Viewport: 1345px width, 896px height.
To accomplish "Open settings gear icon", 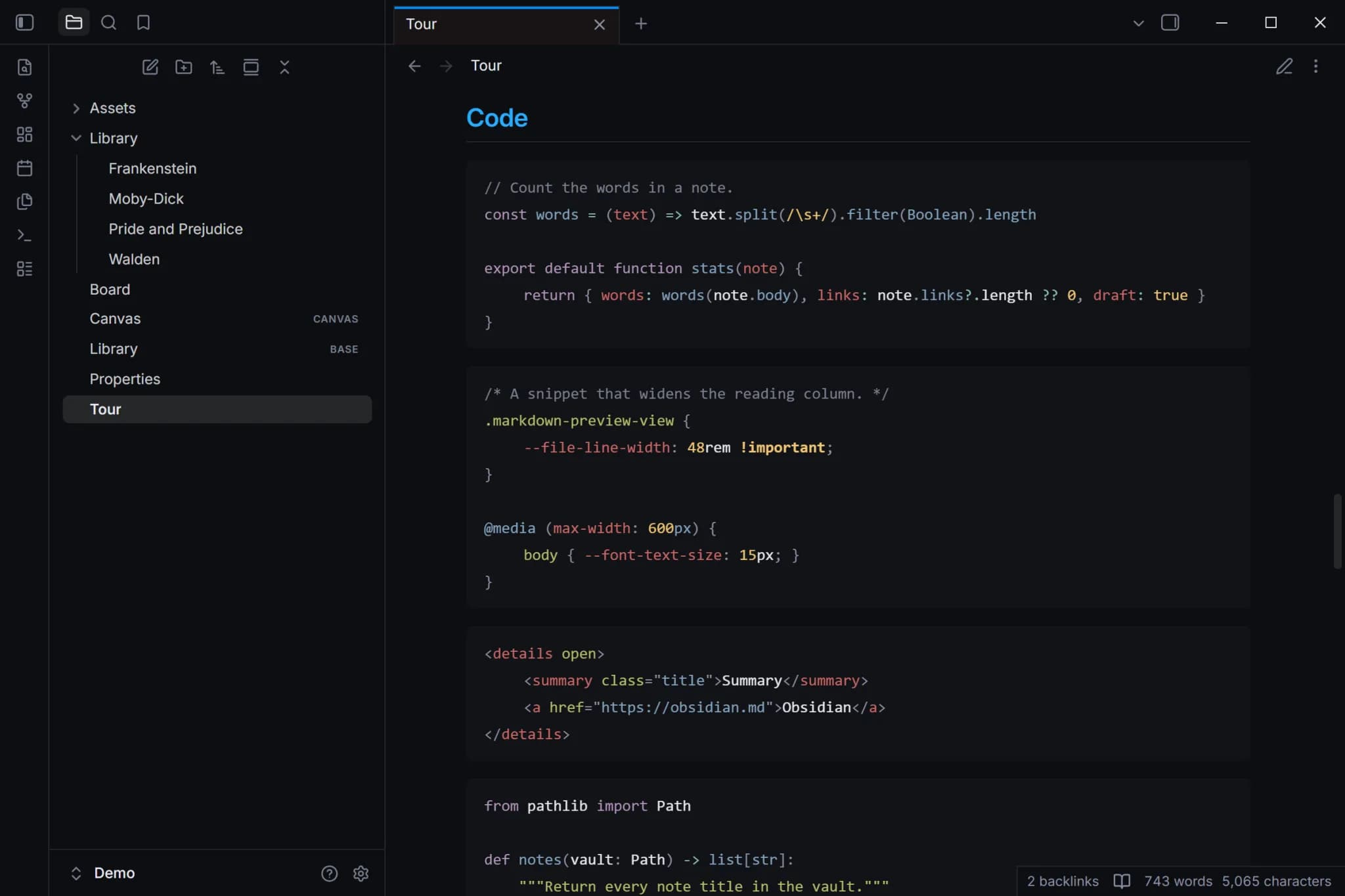I will (x=361, y=873).
